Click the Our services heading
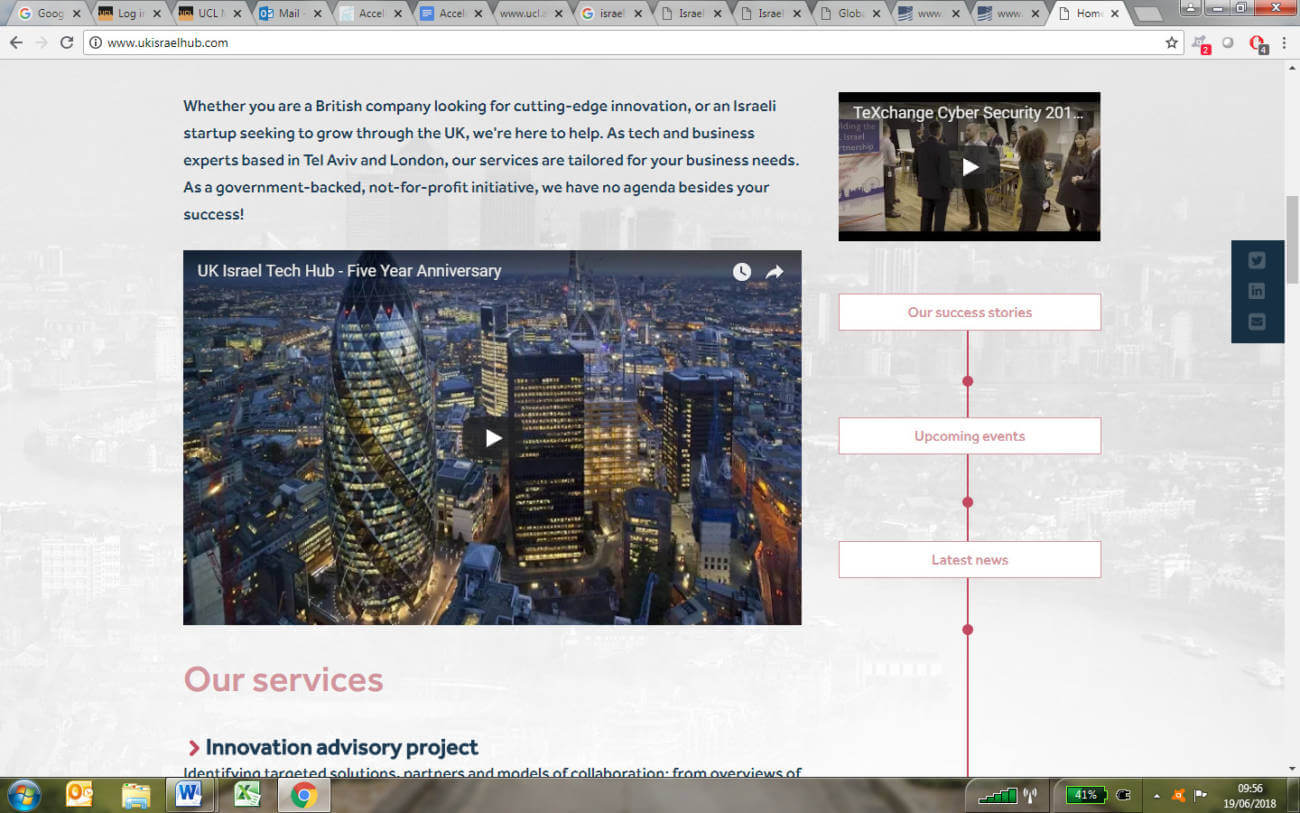 (283, 679)
